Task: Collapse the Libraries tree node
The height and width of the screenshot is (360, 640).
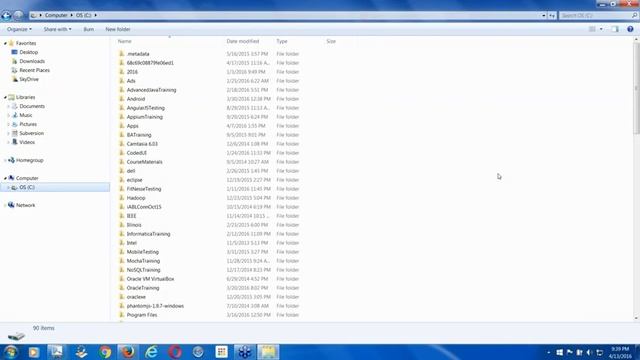Action: [5, 97]
